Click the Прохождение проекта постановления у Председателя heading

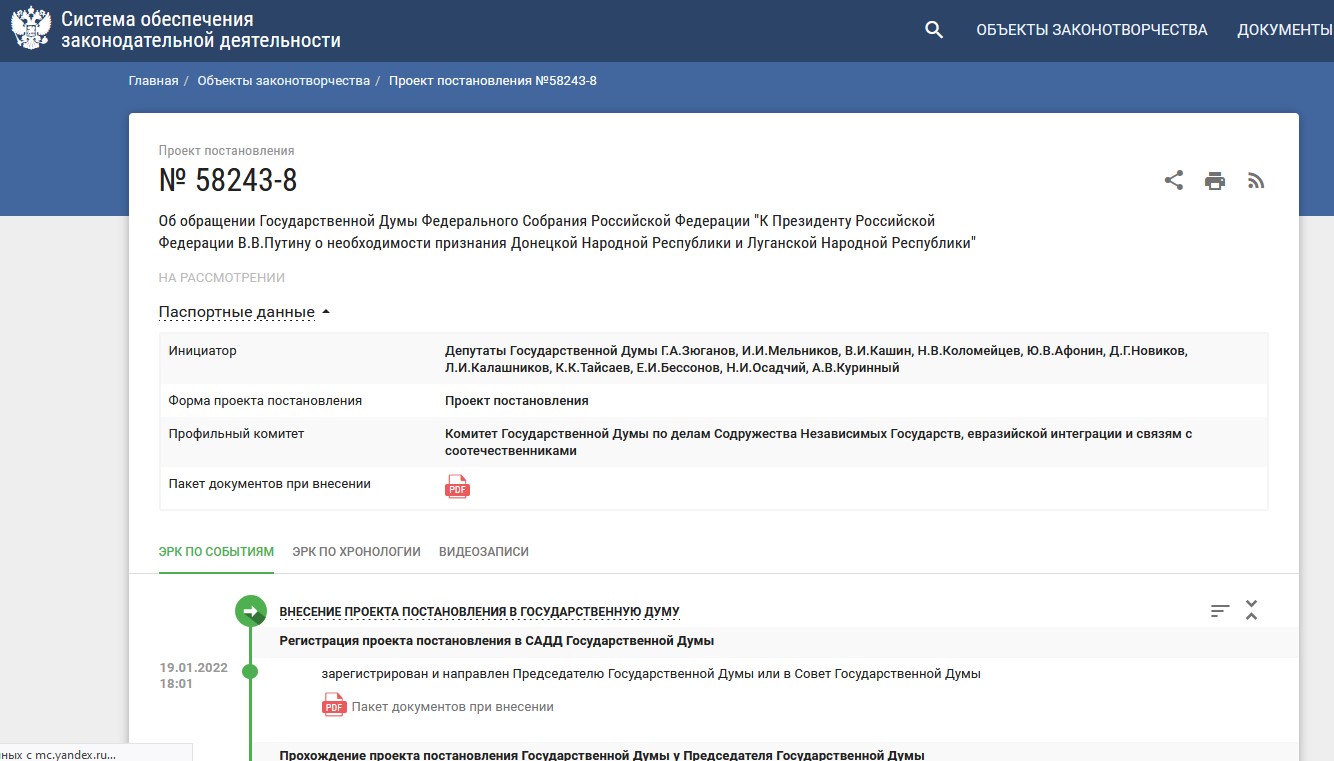[602, 754]
